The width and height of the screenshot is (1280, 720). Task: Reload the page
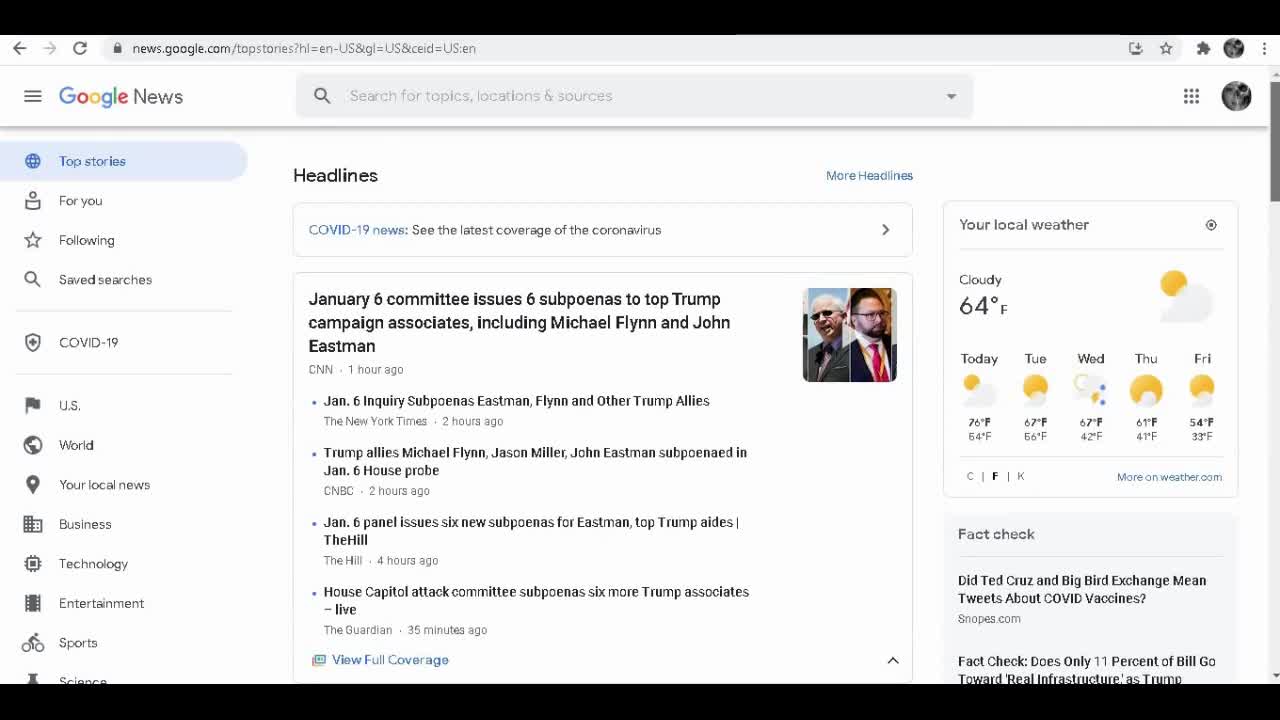pos(80,48)
